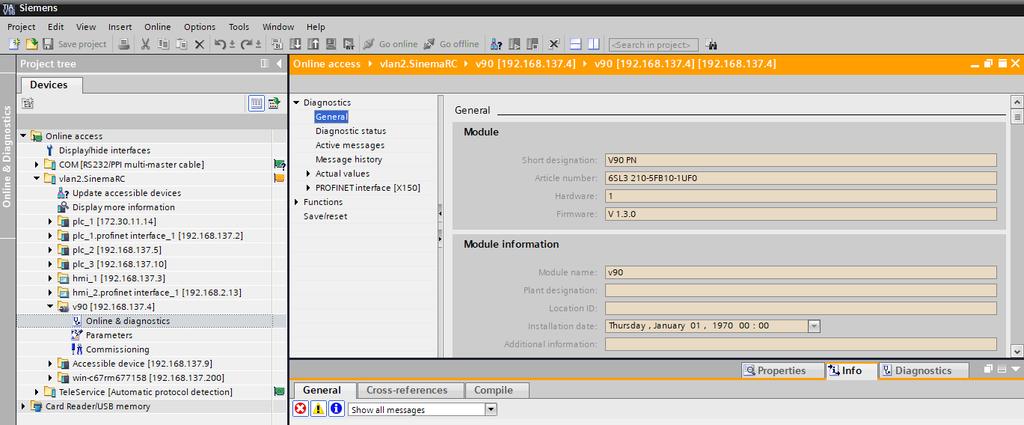Open the Edit menu
The image size is (1024, 425).
pyautogui.click(x=56, y=27)
